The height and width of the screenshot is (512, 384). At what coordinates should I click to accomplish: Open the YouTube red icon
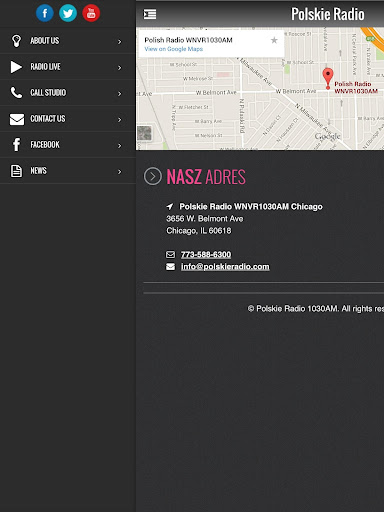coord(91,13)
